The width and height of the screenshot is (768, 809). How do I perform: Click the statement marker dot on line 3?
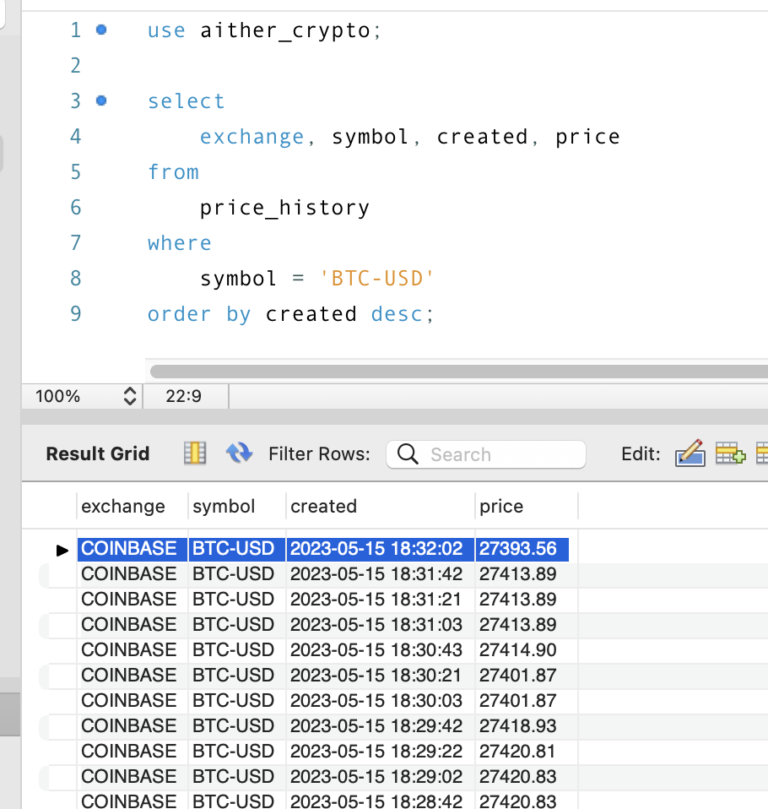point(101,101)
